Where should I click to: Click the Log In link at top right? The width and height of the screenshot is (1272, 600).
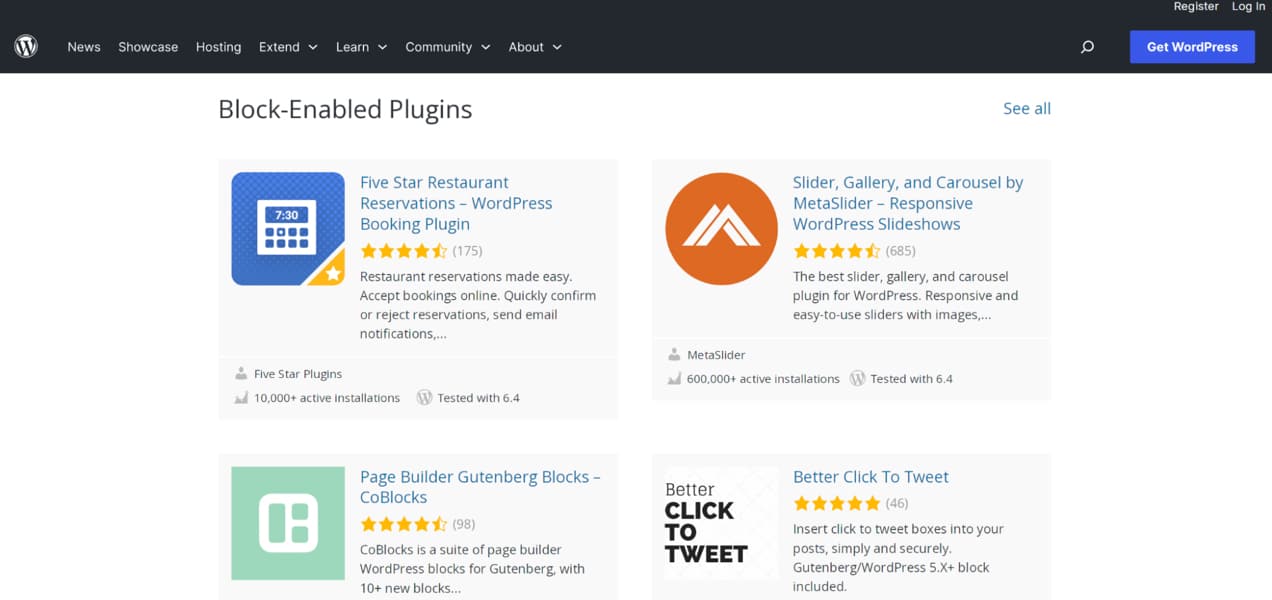1247,6
